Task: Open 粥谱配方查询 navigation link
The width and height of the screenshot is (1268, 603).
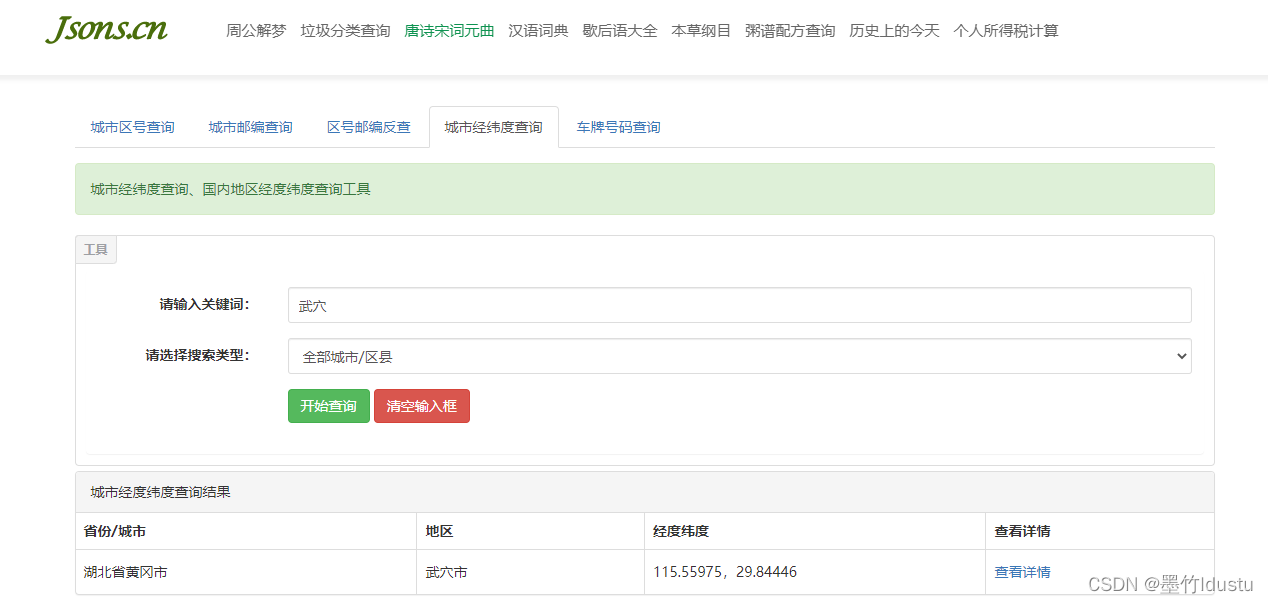Action: point(790,31)
